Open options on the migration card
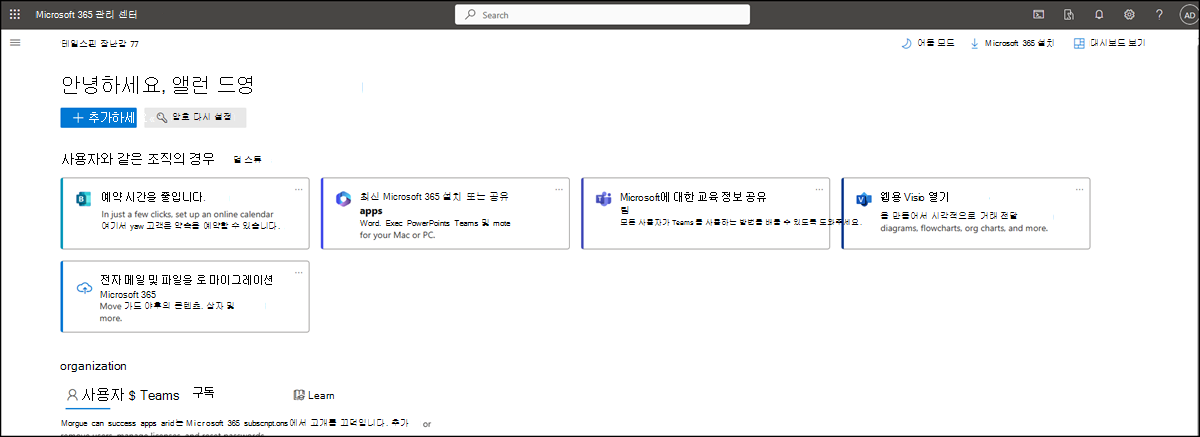Viewport: 1200px width, 437px height. [x=298, y=271]
